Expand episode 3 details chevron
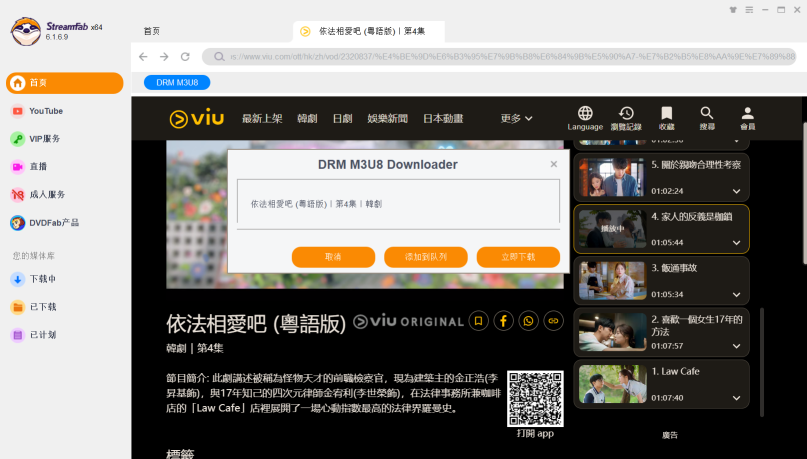807x459 pixels. pos(736,295)
